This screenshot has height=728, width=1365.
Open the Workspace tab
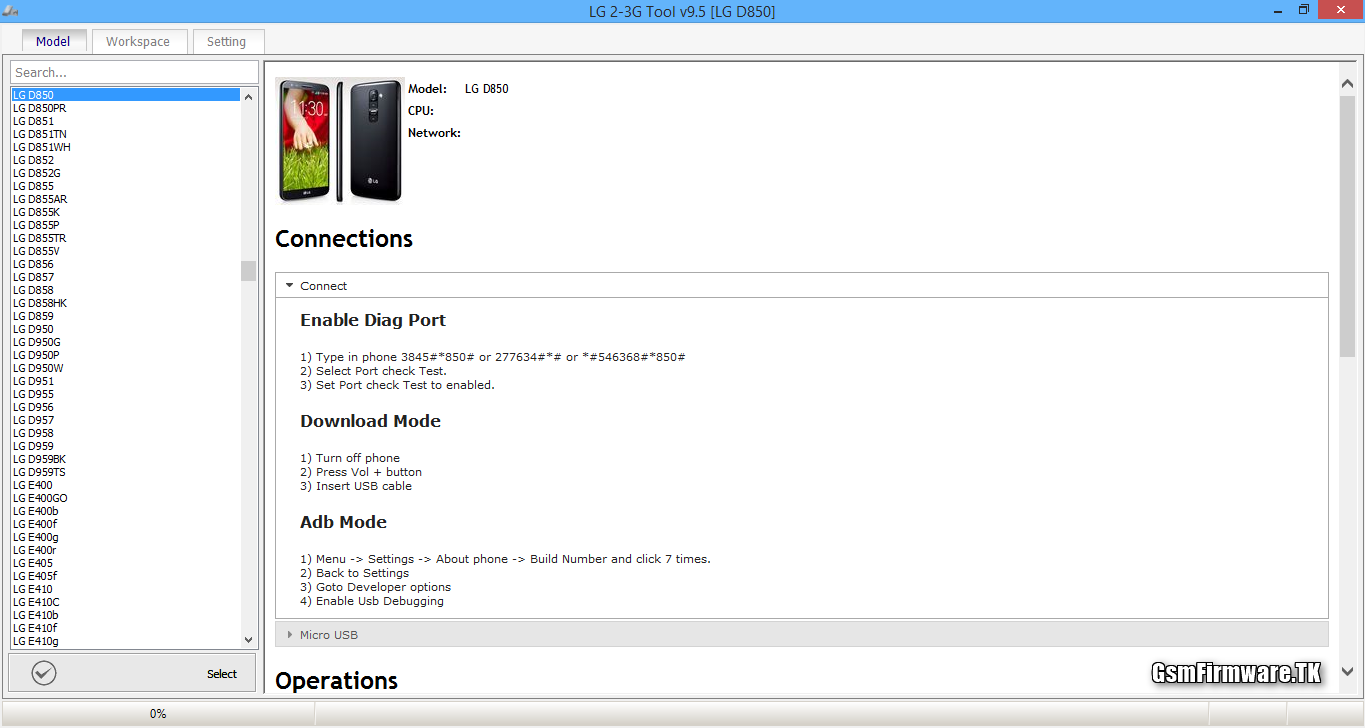pyautogui.click(x=138, y=41)
